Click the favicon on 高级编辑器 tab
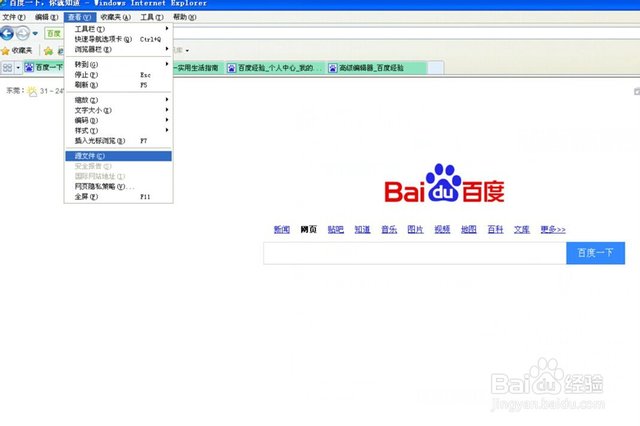This screenshot has width=640, height=426. coord(333,68)
